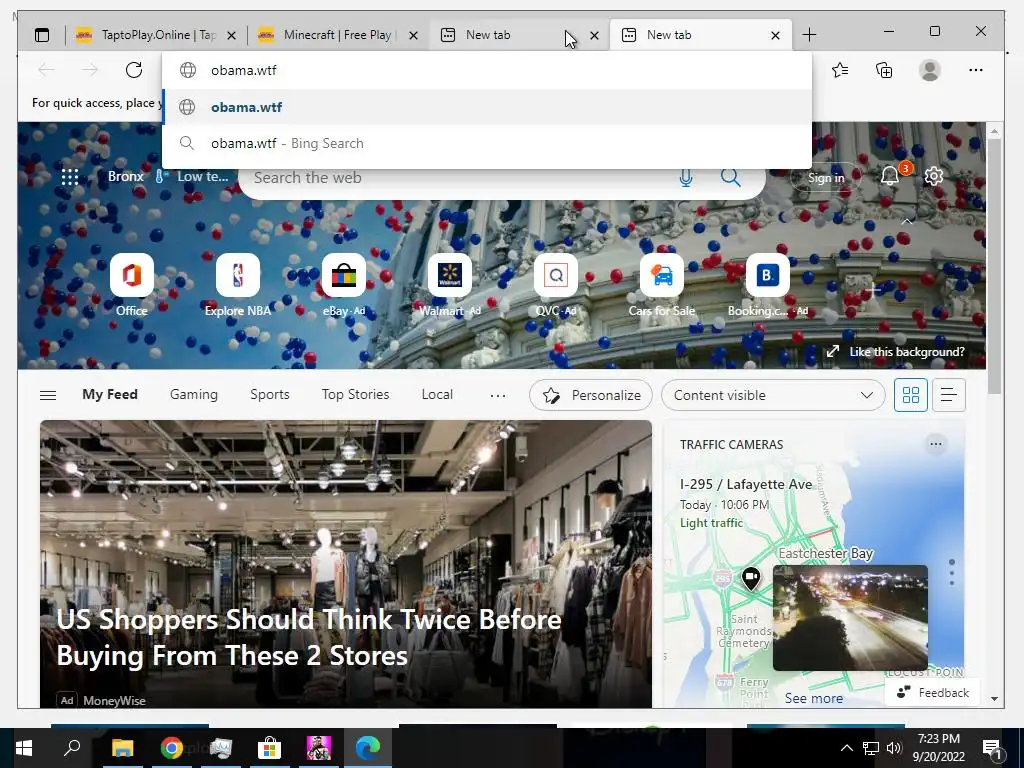Open Windows Start menu

tap(24, 747)
